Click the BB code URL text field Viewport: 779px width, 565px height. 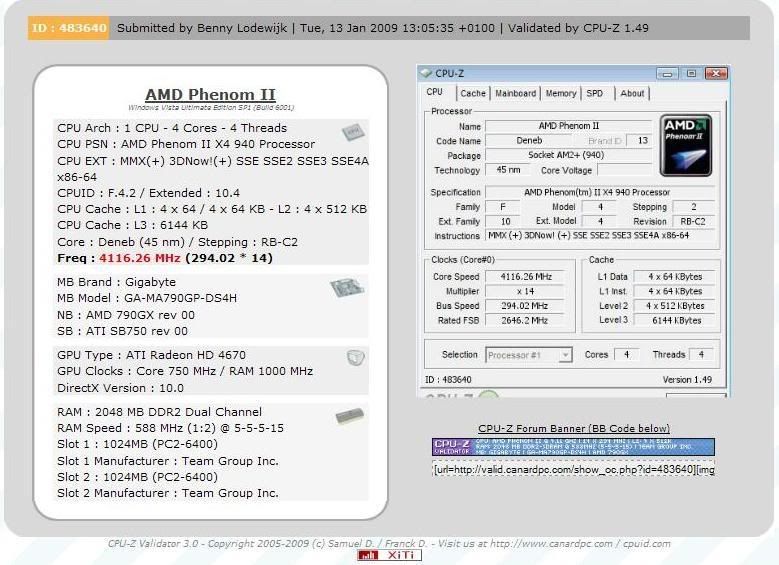pyautogui.click(x=573, y=469)
